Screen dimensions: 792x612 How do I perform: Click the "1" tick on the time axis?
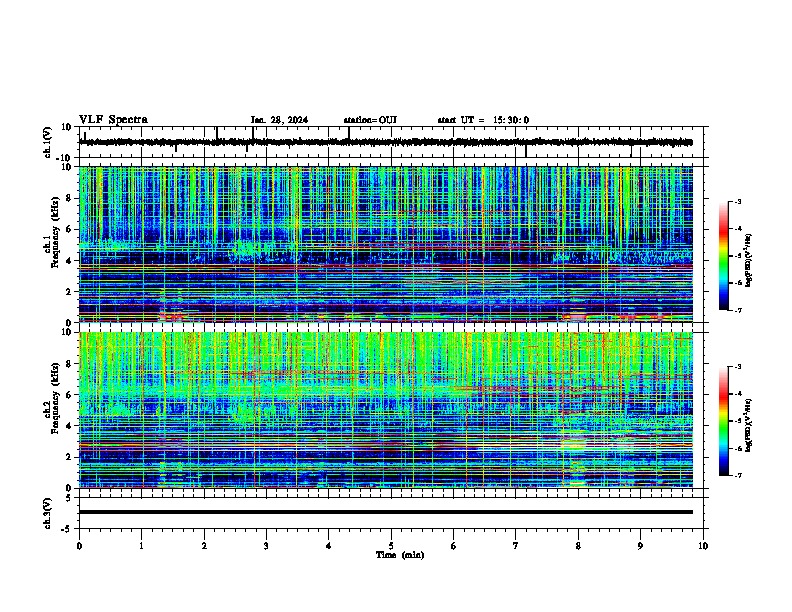pyautogui.click(x=141, y=546)
